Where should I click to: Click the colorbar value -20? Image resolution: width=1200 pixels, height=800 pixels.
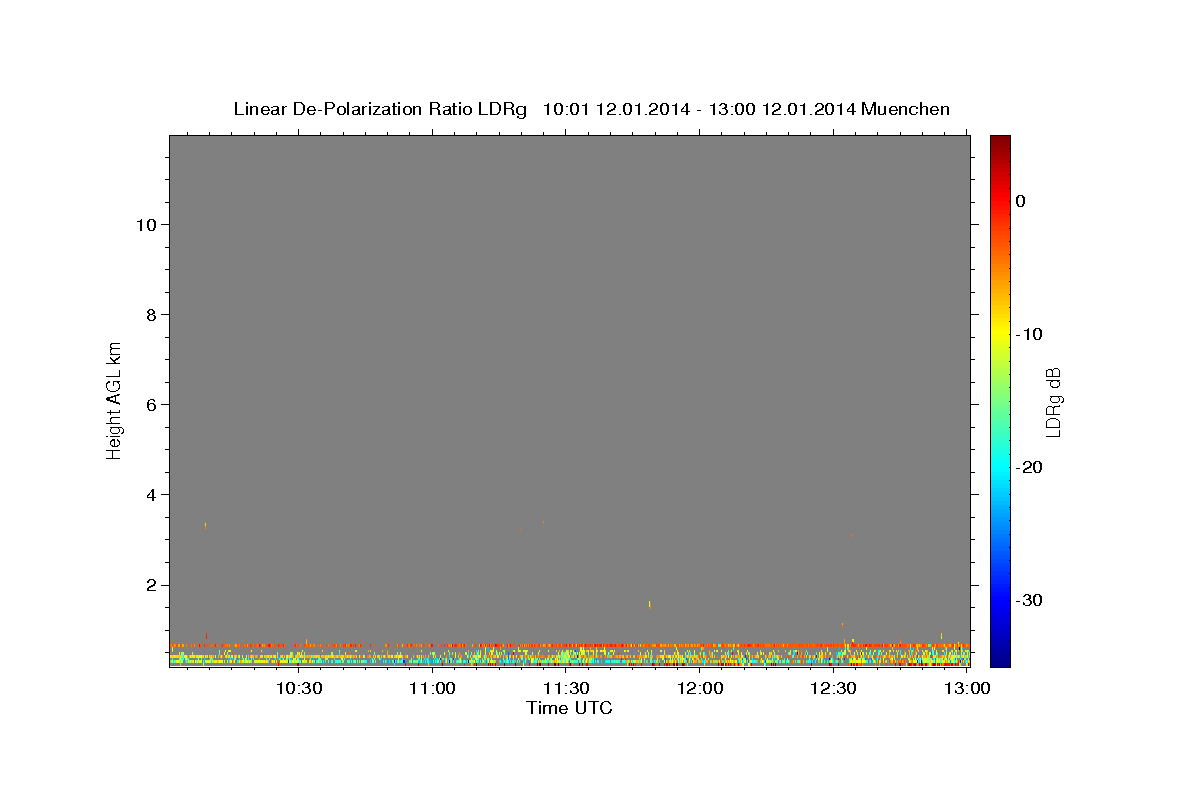click(x=1030, y=467)
